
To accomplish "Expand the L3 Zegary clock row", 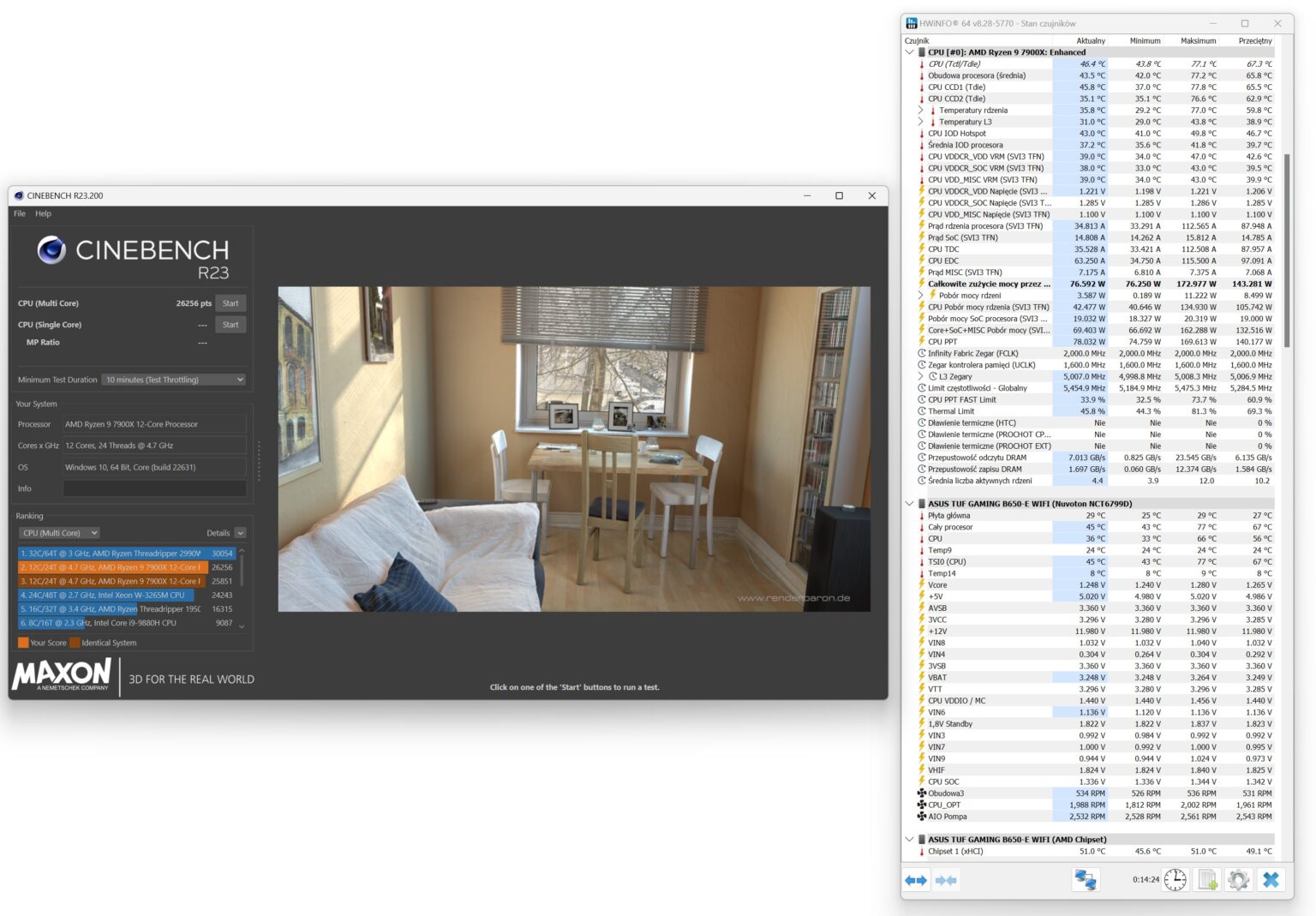I will (921, 376).
